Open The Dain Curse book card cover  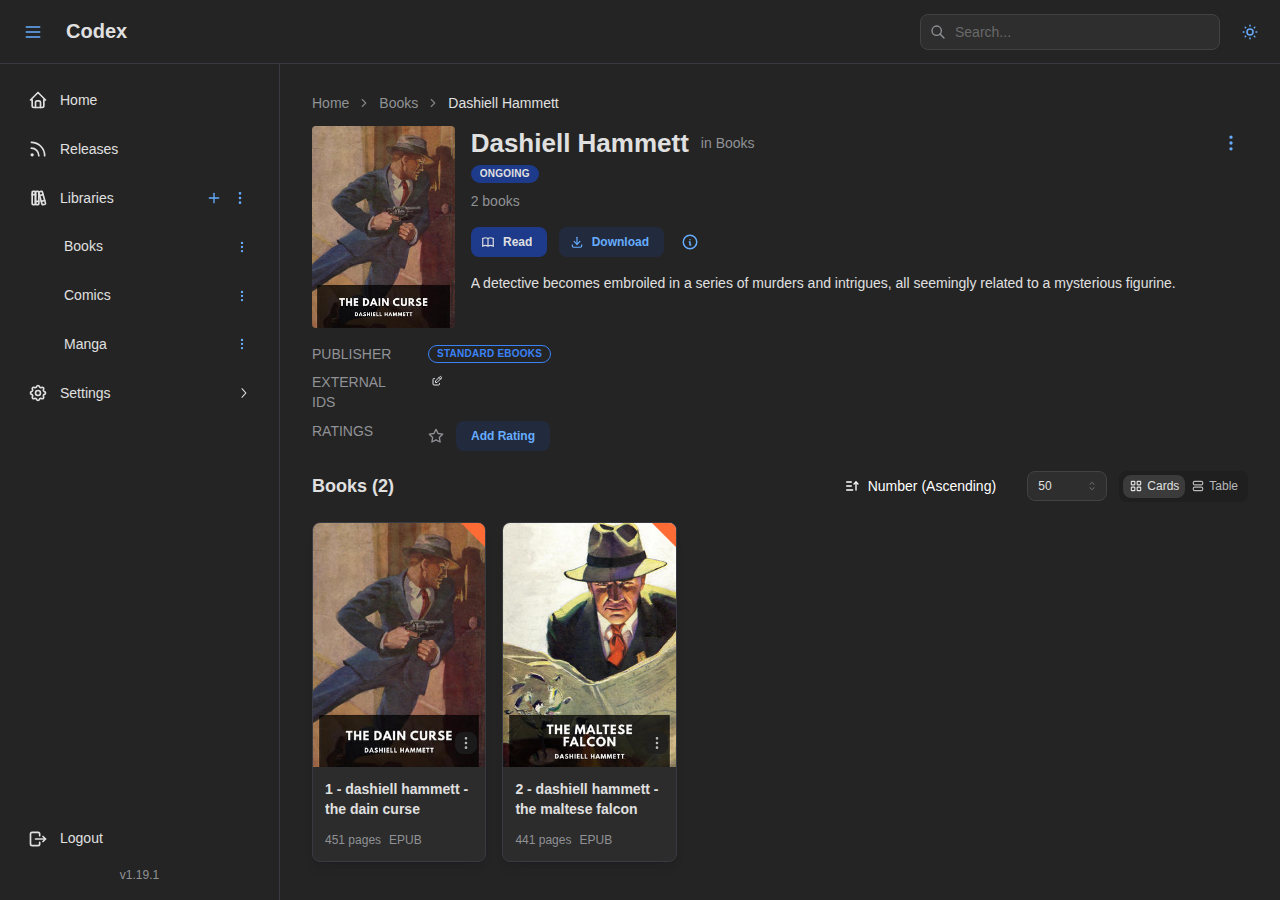pyautogui.click(x=399, y=645)
